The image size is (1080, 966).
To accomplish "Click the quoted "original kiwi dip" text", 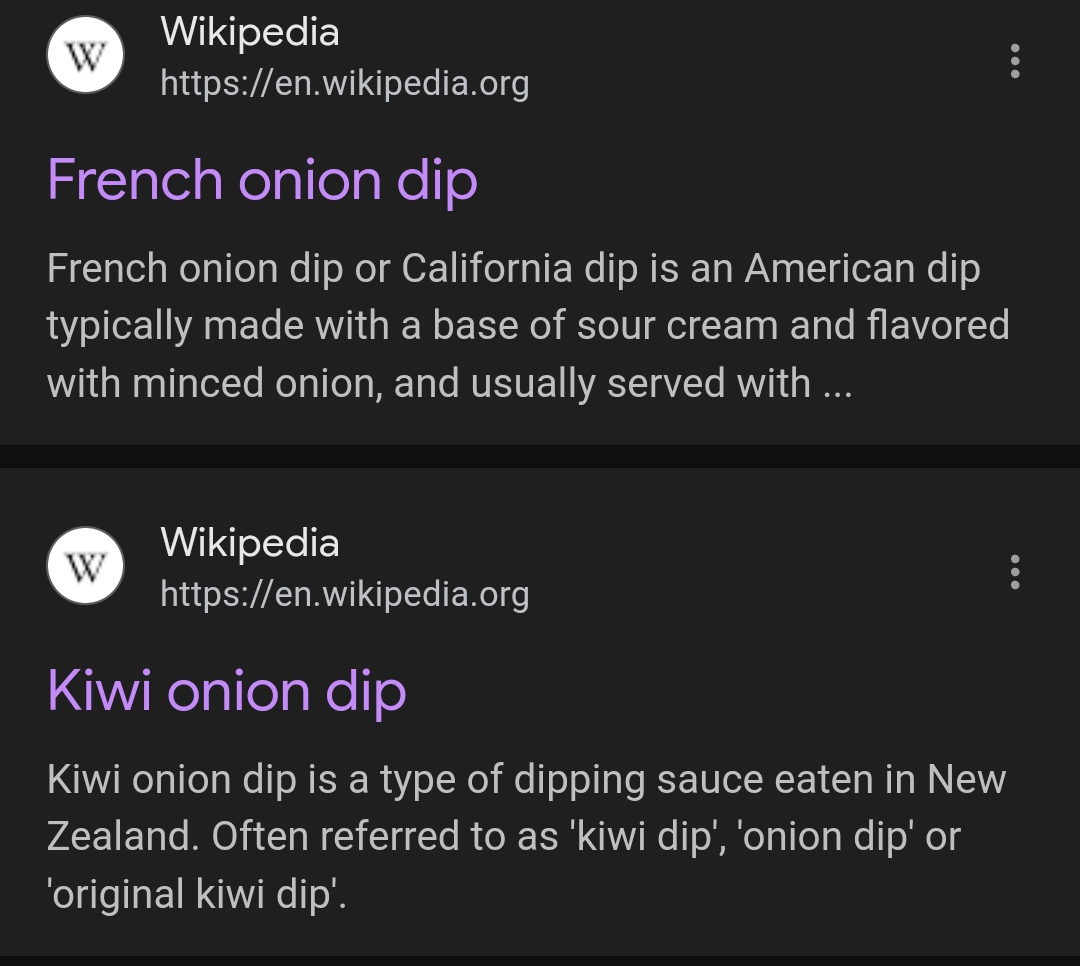I will pos(195,894).
